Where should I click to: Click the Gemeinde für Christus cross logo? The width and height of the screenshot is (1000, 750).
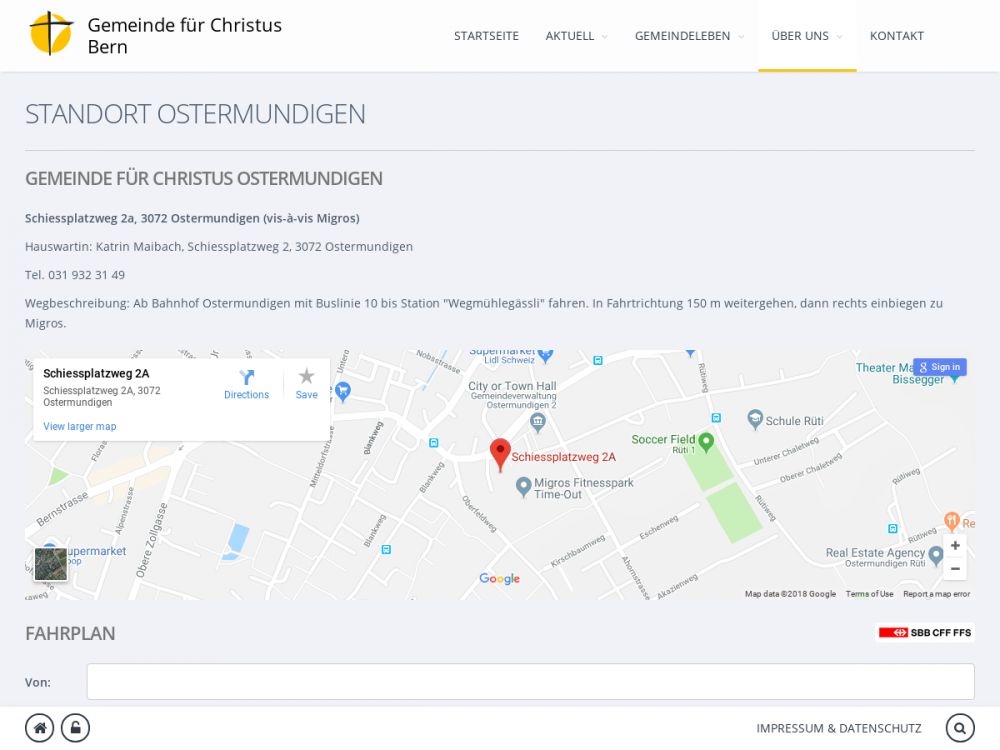point(51,34)
